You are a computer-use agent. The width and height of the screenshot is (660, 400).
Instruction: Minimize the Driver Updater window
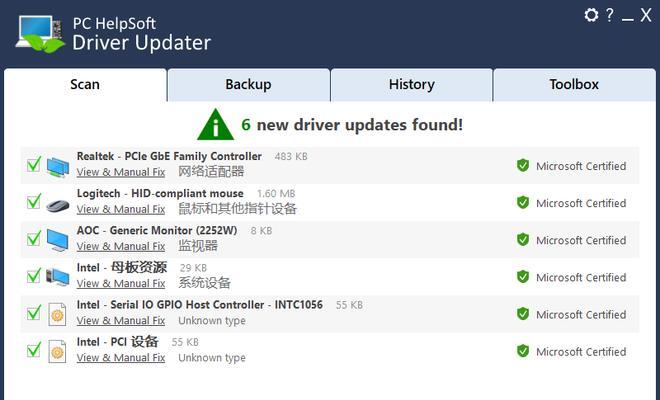pyautogui.click(x=628, y=17)
